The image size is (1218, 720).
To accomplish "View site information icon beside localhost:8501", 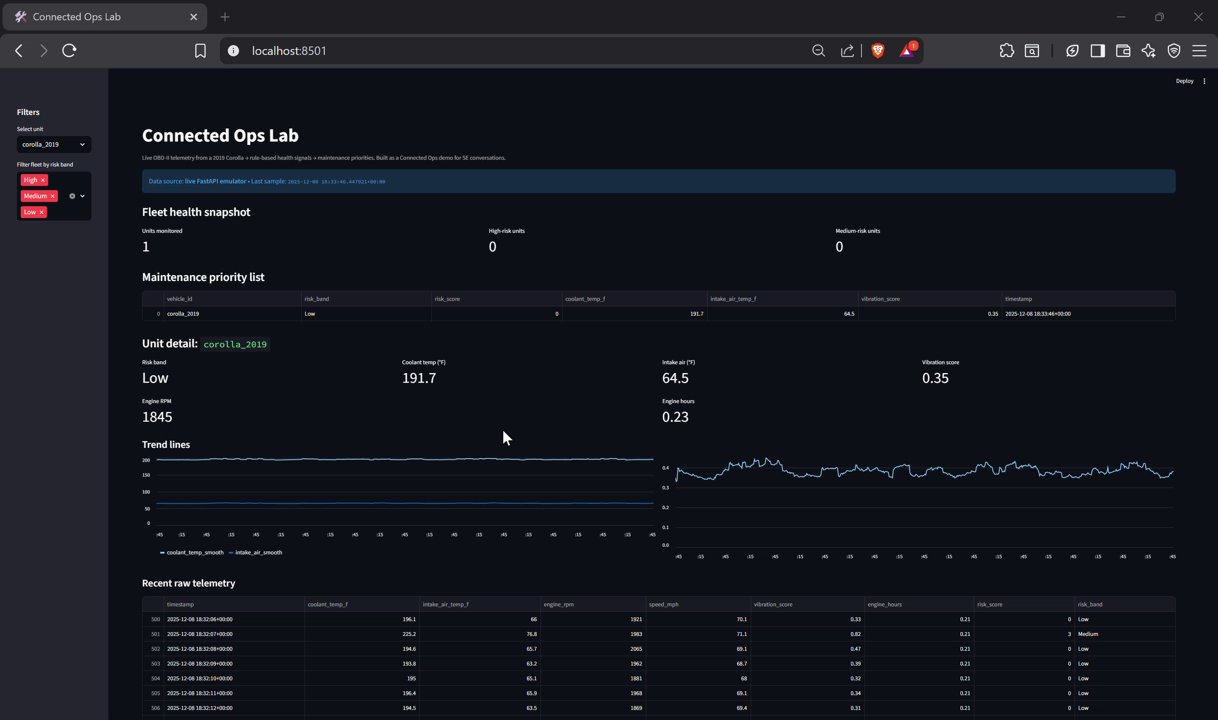I will (x=233, y=51).
